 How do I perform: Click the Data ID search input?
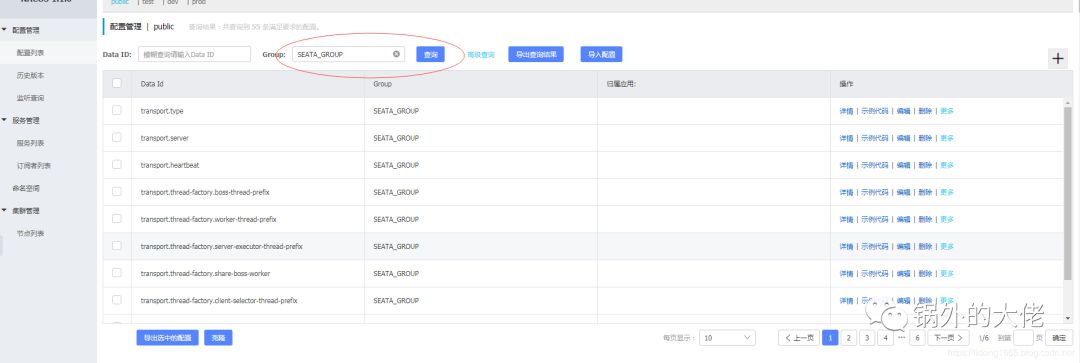tap(194, 54)
